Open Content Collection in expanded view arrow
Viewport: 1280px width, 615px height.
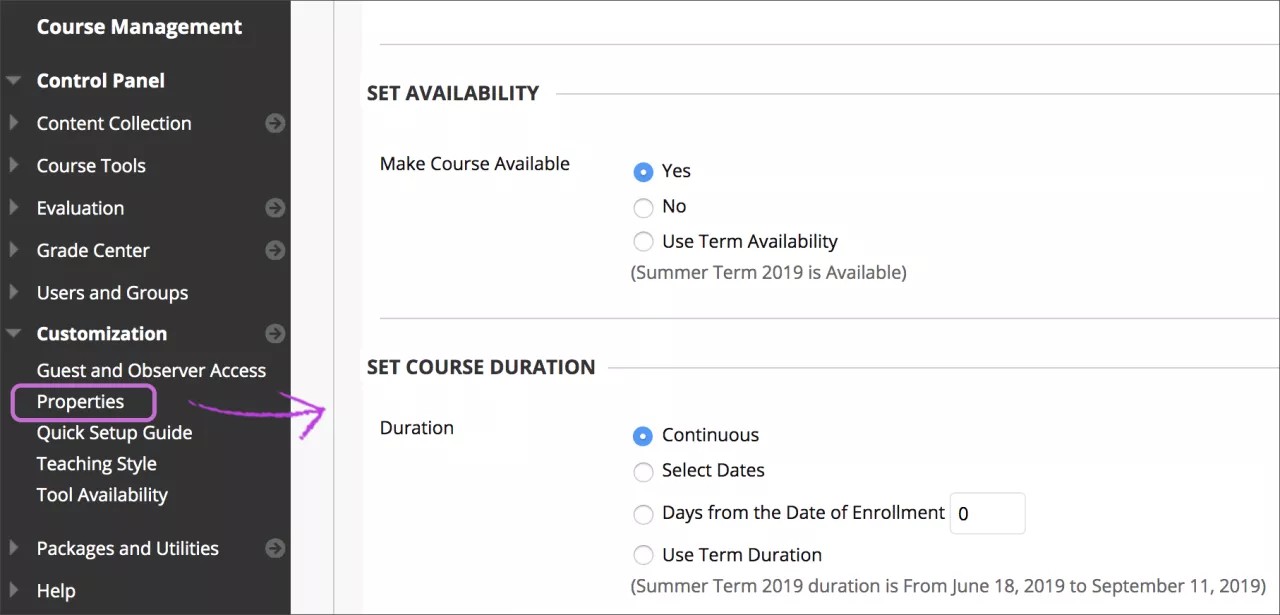pyautogui.click(x=276, y=123)
